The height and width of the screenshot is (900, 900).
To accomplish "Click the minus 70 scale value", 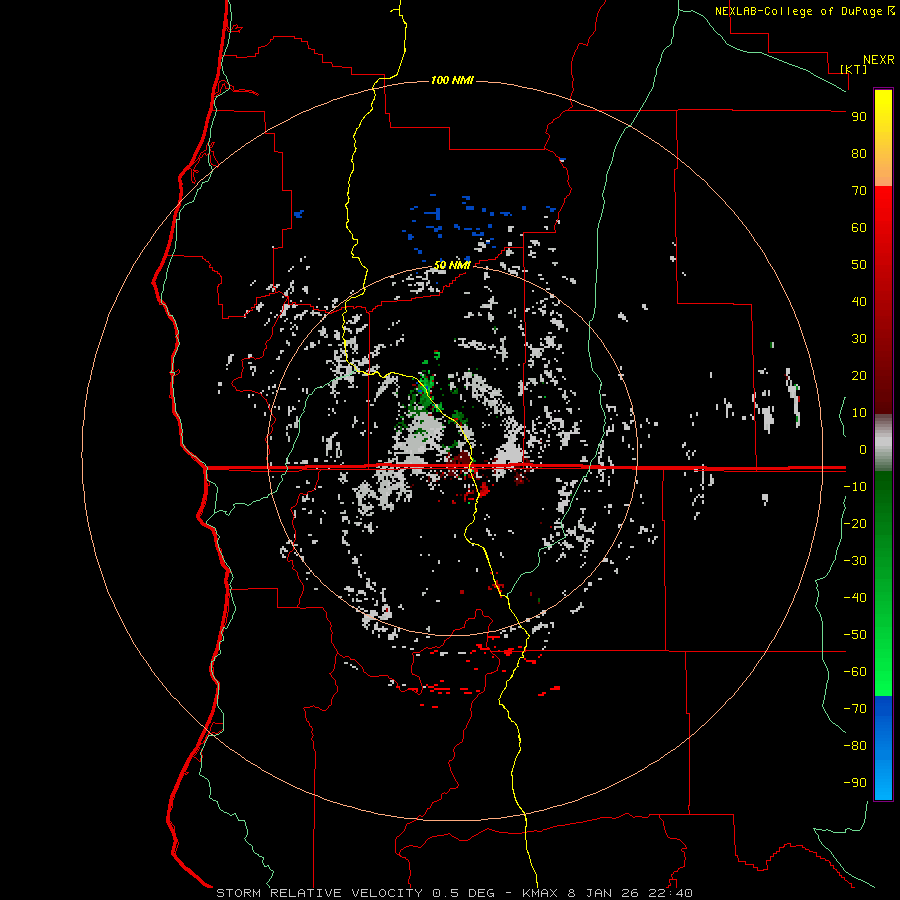I will click(x=855, y=709).
